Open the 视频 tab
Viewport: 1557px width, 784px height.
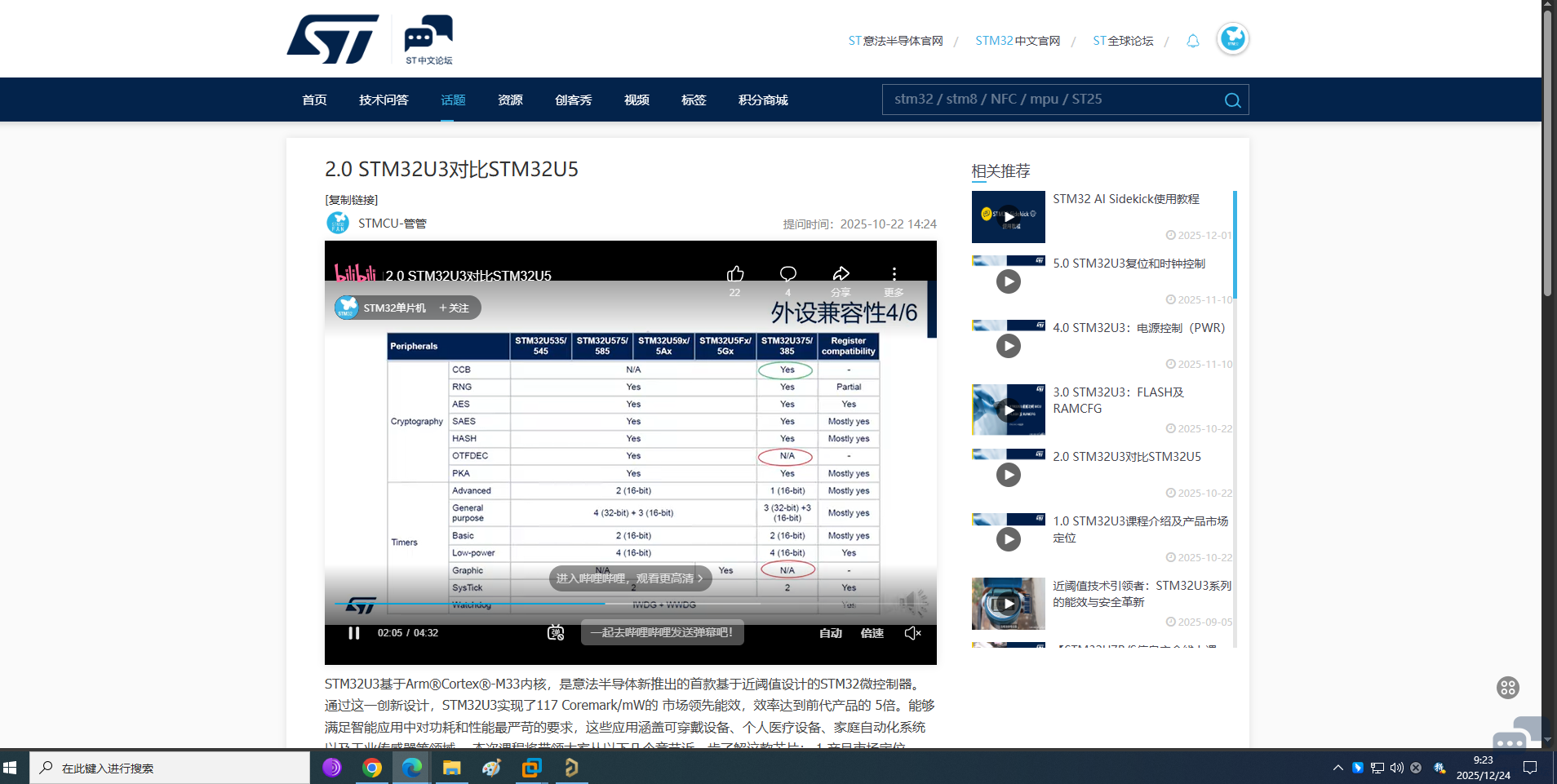[x=637, y=100]
